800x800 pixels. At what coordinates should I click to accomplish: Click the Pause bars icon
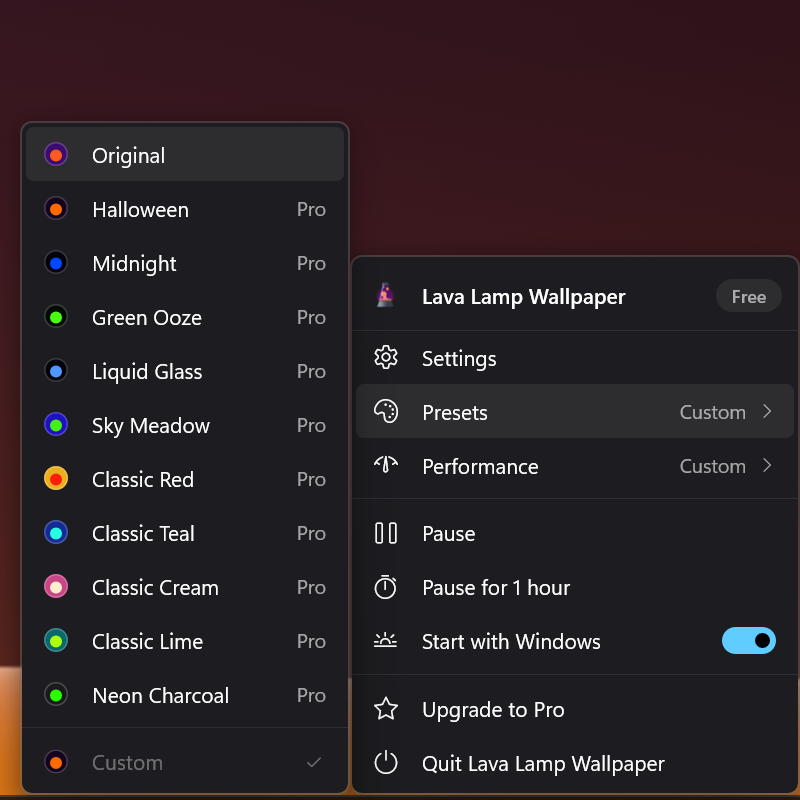(386, 533)
